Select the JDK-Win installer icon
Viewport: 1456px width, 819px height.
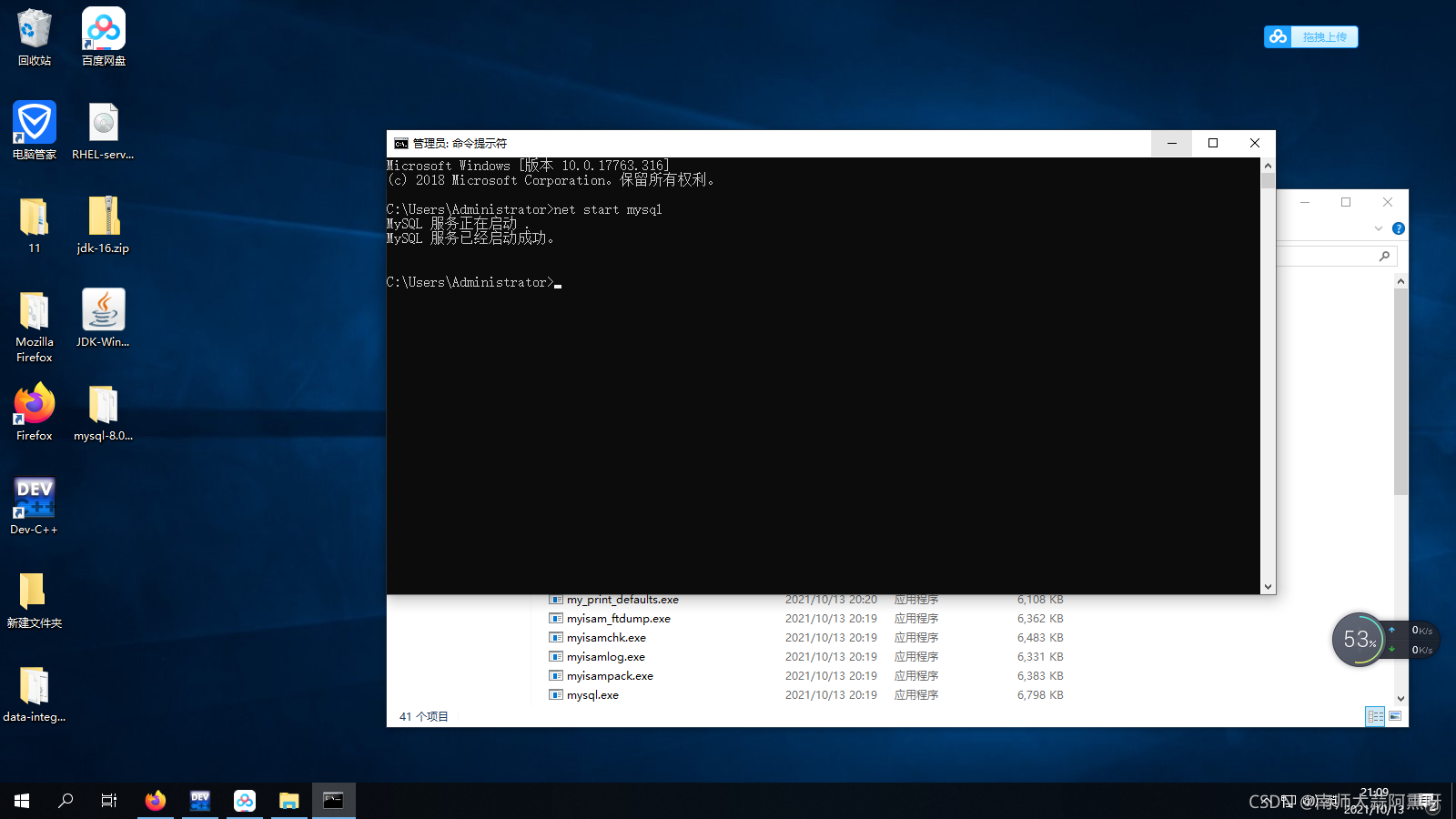pos(103,318)
